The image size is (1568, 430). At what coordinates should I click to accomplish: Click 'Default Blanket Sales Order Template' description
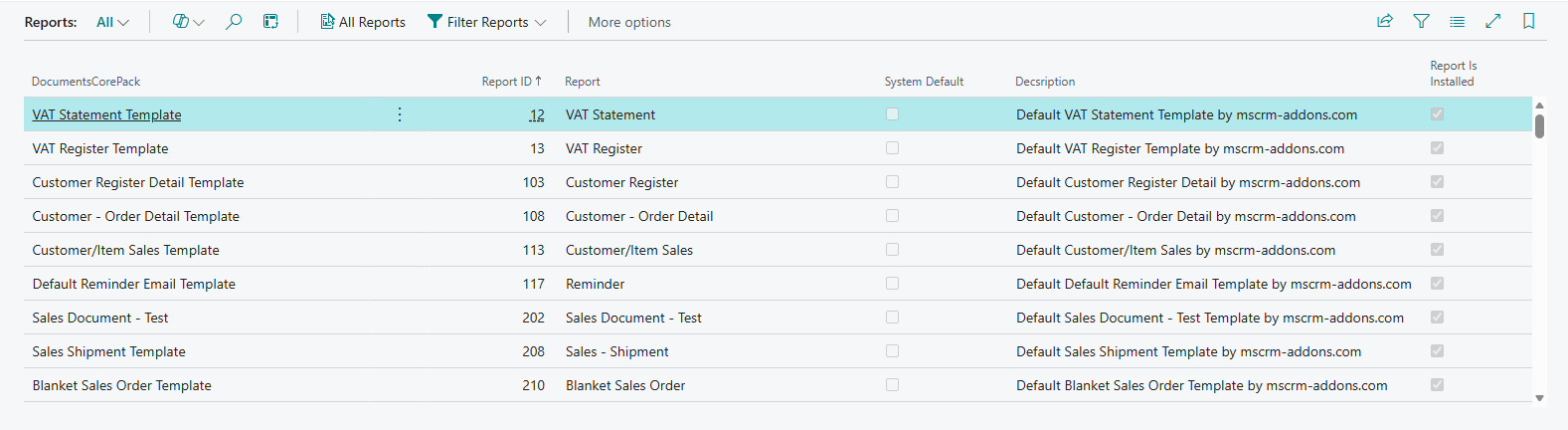point(1202,385)
